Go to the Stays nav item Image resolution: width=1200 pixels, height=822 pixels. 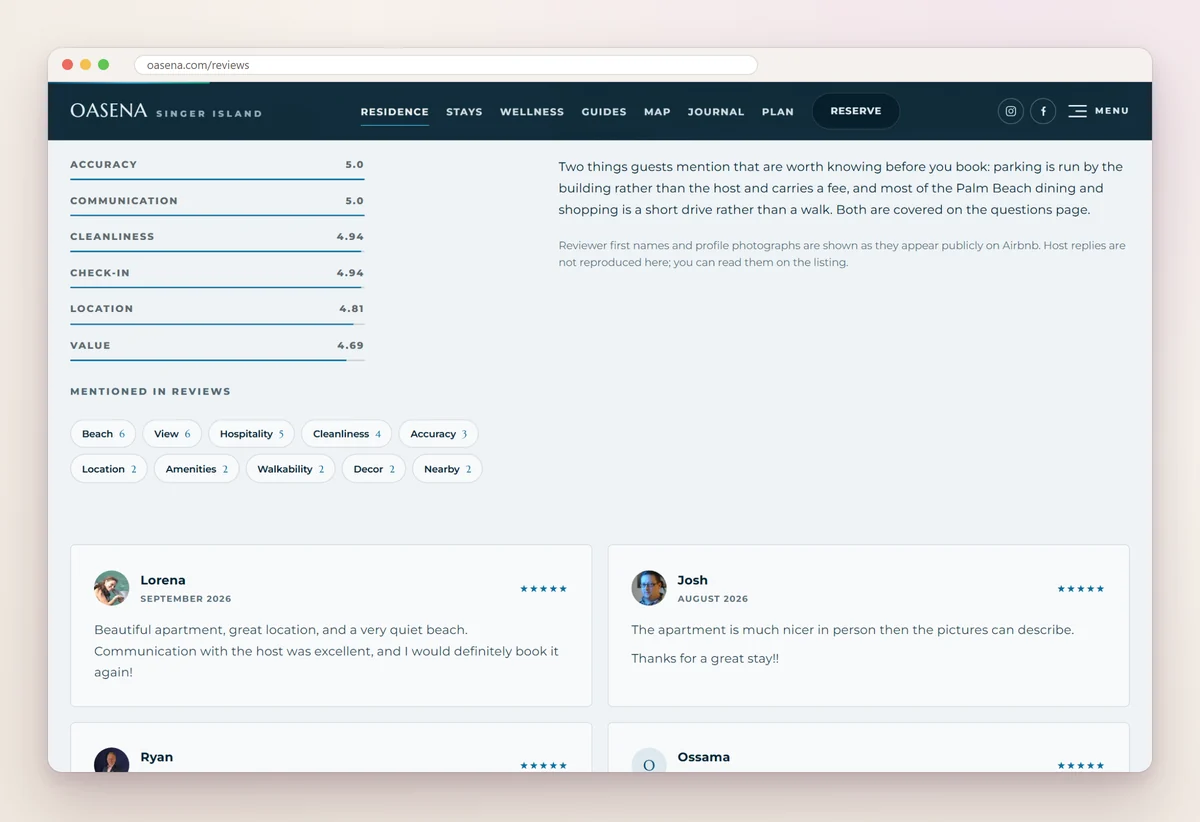click(x=464, y=112)
